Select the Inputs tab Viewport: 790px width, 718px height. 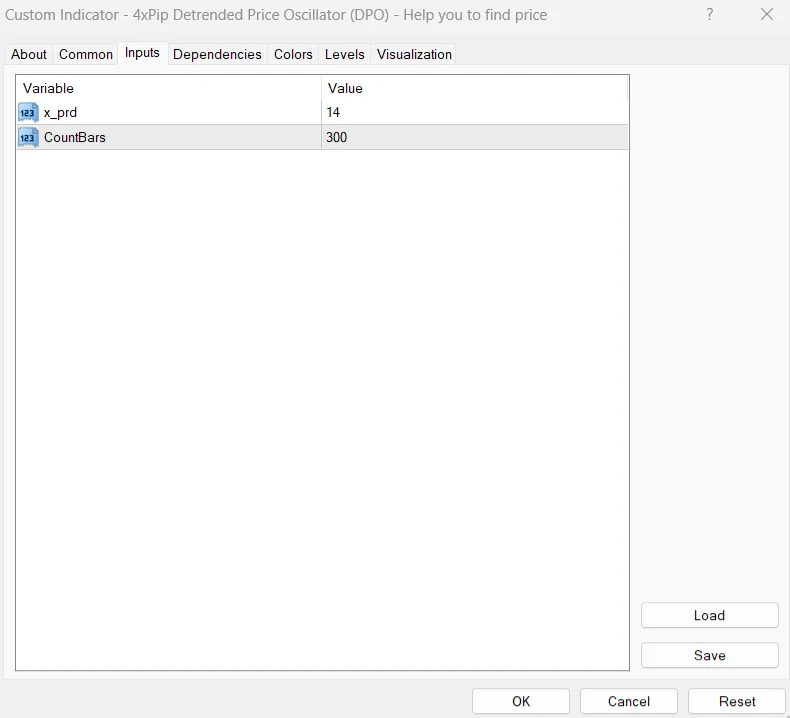click(142, 53)
